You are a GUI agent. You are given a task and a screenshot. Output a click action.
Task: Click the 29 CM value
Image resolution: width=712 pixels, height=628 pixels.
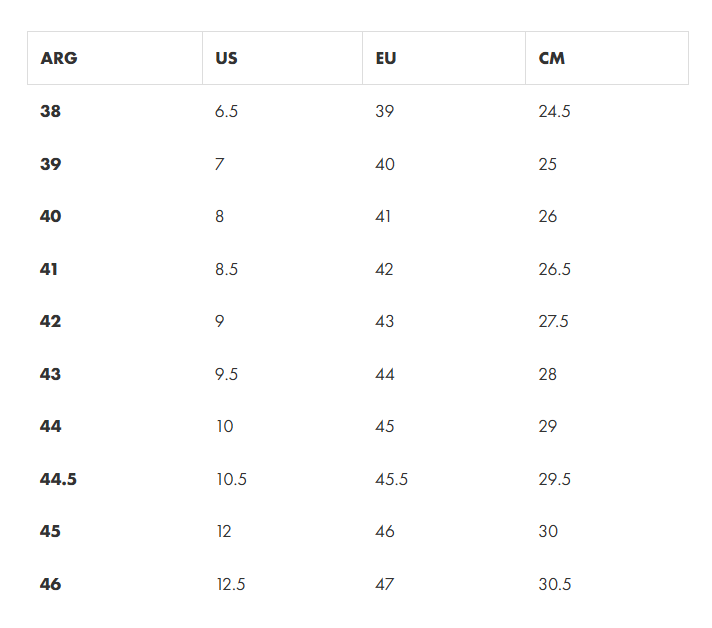pyautogui.click(x=548, y=426)
